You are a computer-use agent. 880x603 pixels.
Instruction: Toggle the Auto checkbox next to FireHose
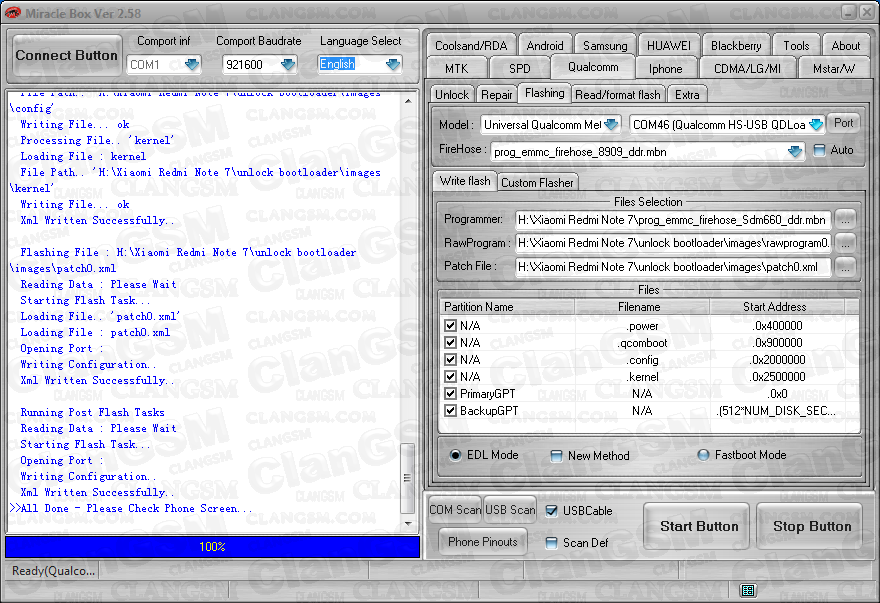tap(819, 150)
